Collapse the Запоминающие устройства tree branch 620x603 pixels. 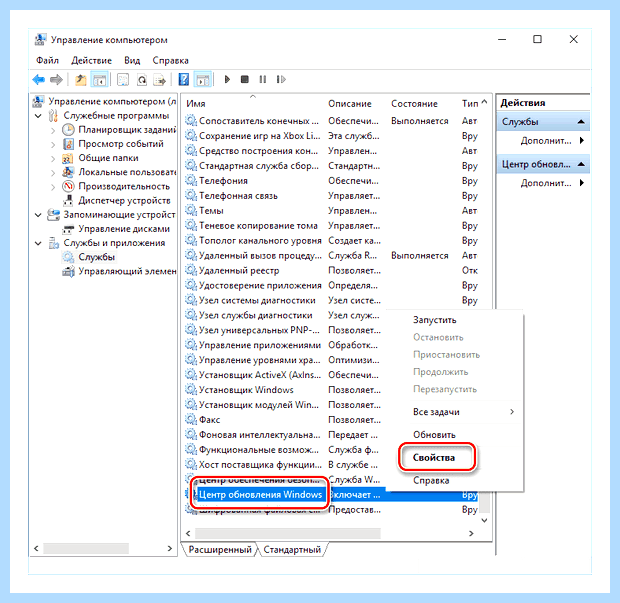[x=38, y=215]
